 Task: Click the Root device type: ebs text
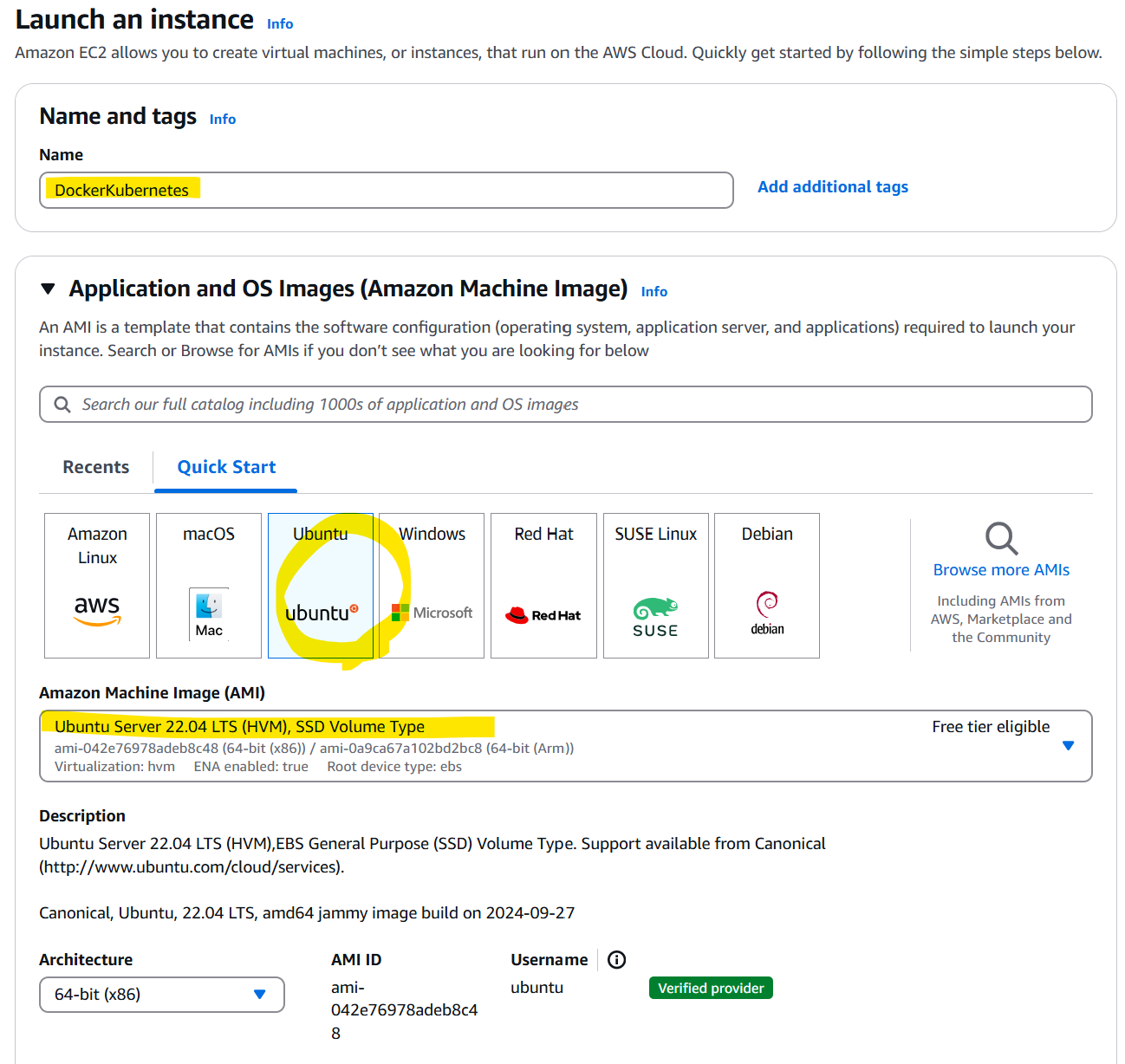394,767
